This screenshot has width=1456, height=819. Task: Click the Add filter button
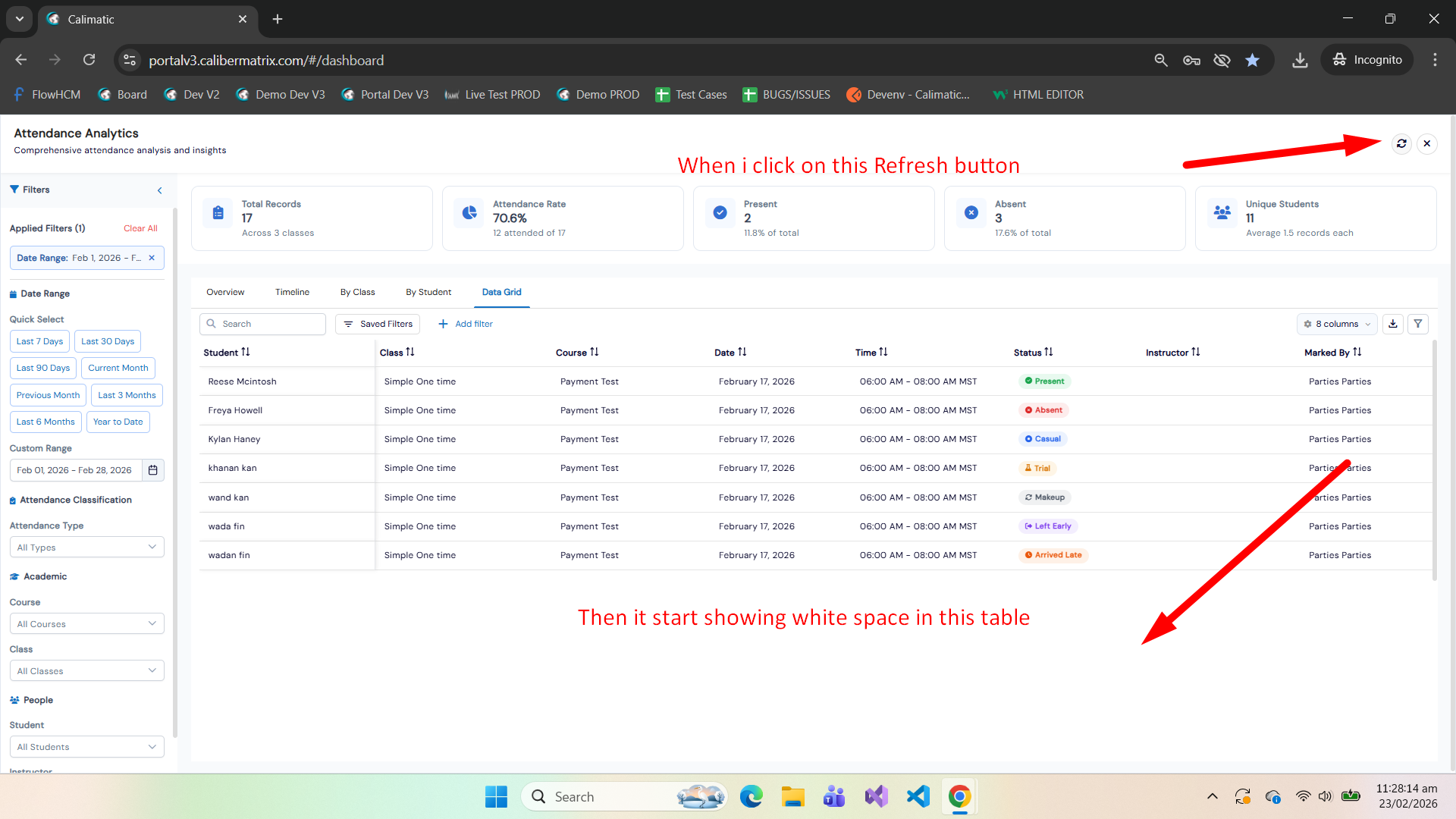tap(466, 324)
